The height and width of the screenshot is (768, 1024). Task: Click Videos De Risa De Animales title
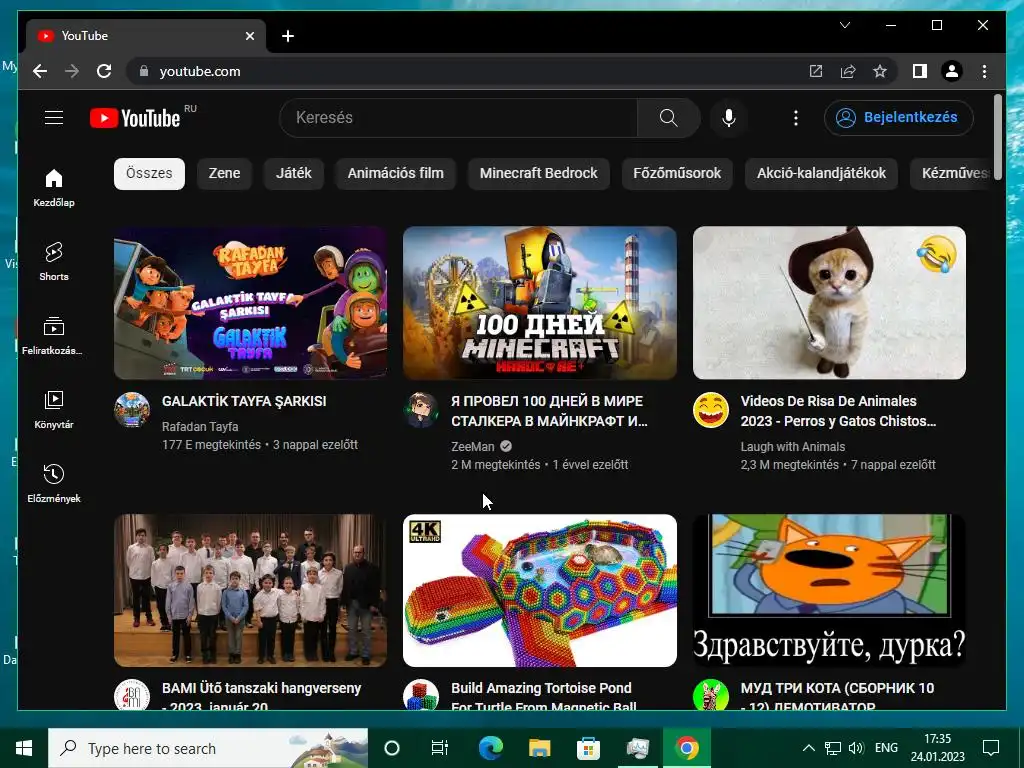tap(838, 411)
